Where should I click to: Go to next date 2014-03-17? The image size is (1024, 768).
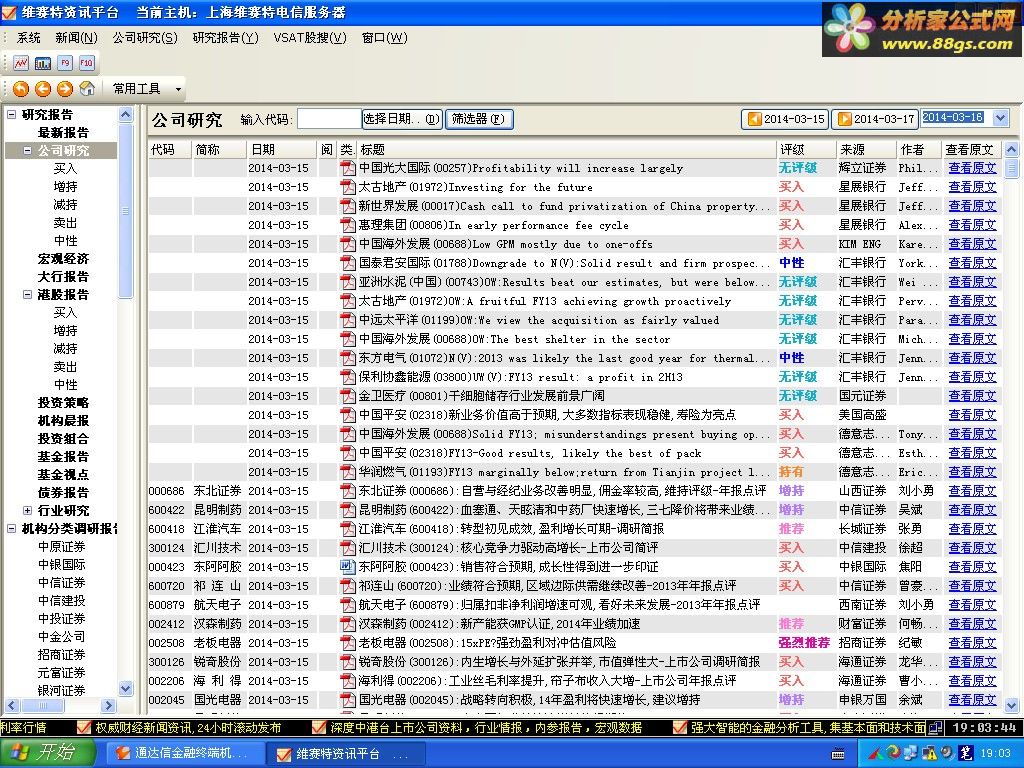click(x=876, y=119)
